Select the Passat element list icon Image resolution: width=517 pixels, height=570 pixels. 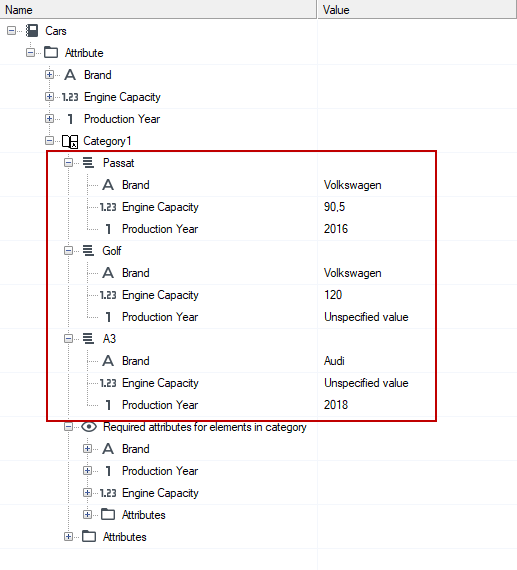(x=88, y=163)
